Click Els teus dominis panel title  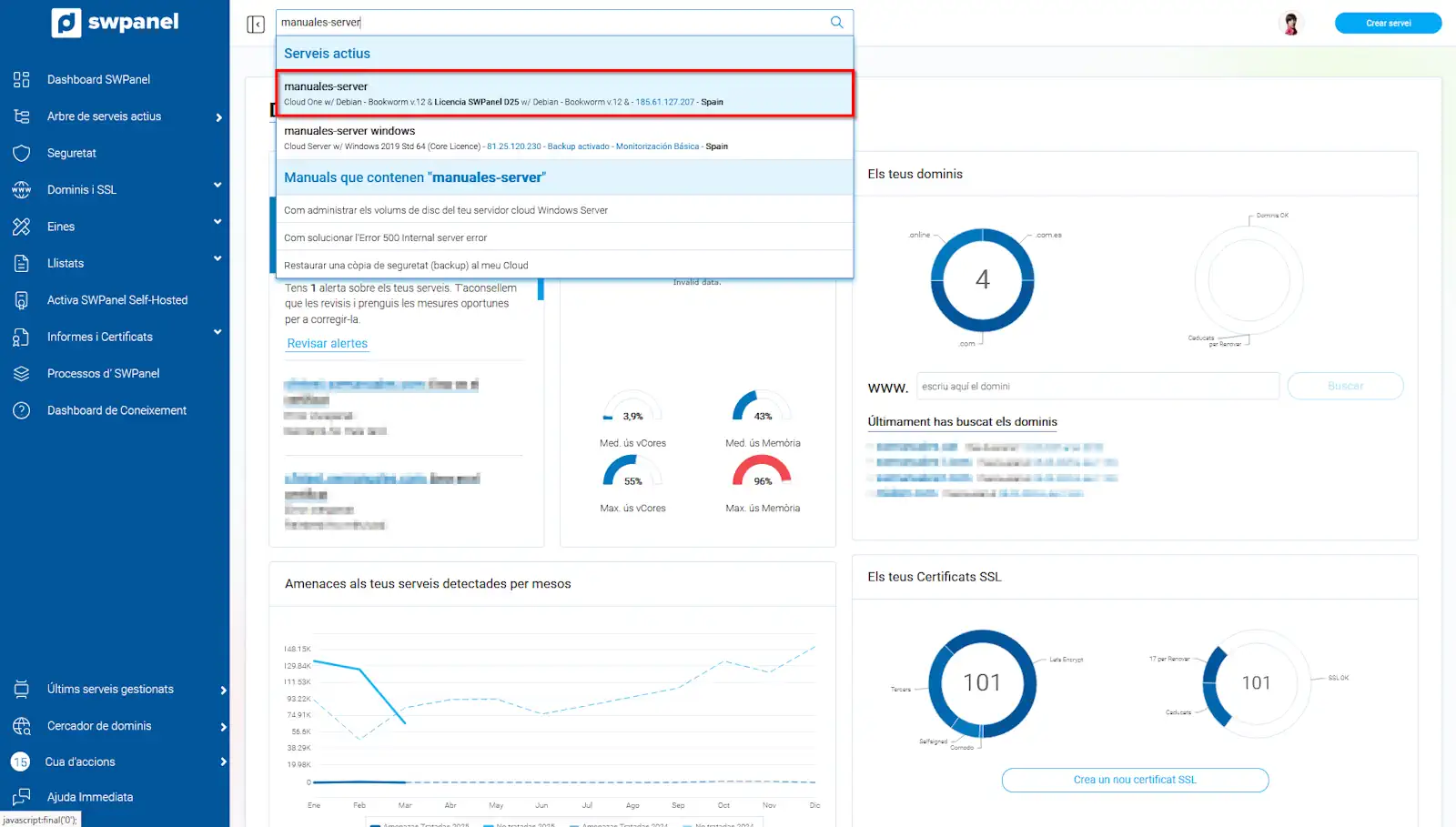(915, 174)
